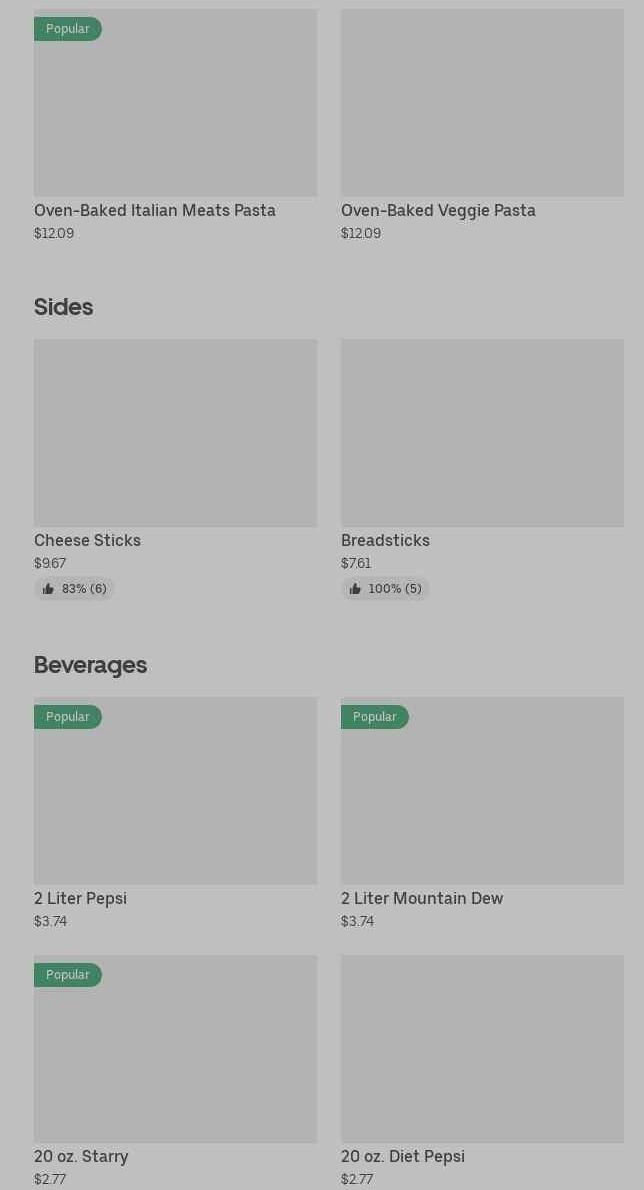
Task: Open the Oven-Baked Italian Meats Pasta title
Action: tap(155, 210)
